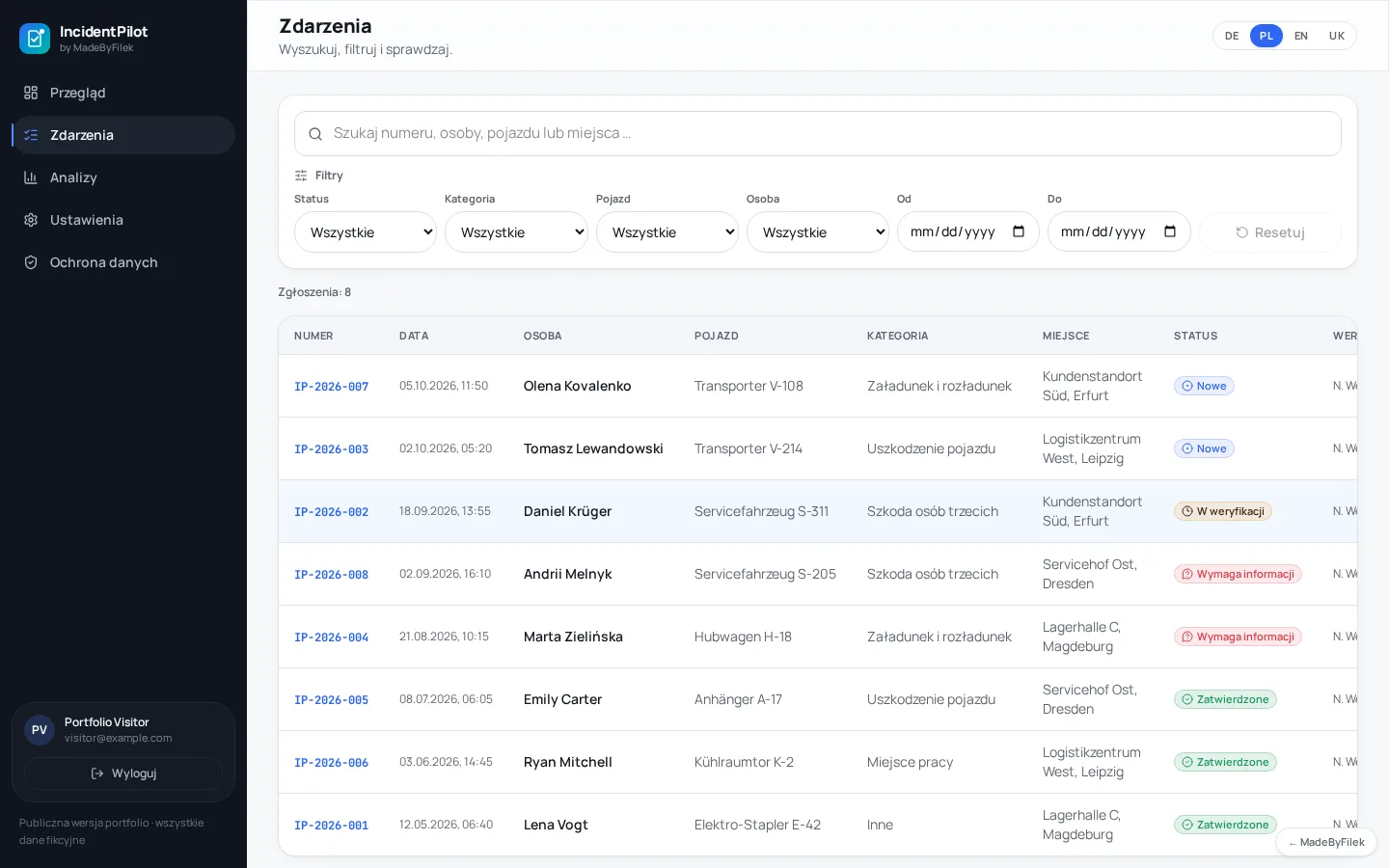This screenshot has width=1389, height=868.
Task: Click the Analizy chart icon
Action: pos(31,177)
